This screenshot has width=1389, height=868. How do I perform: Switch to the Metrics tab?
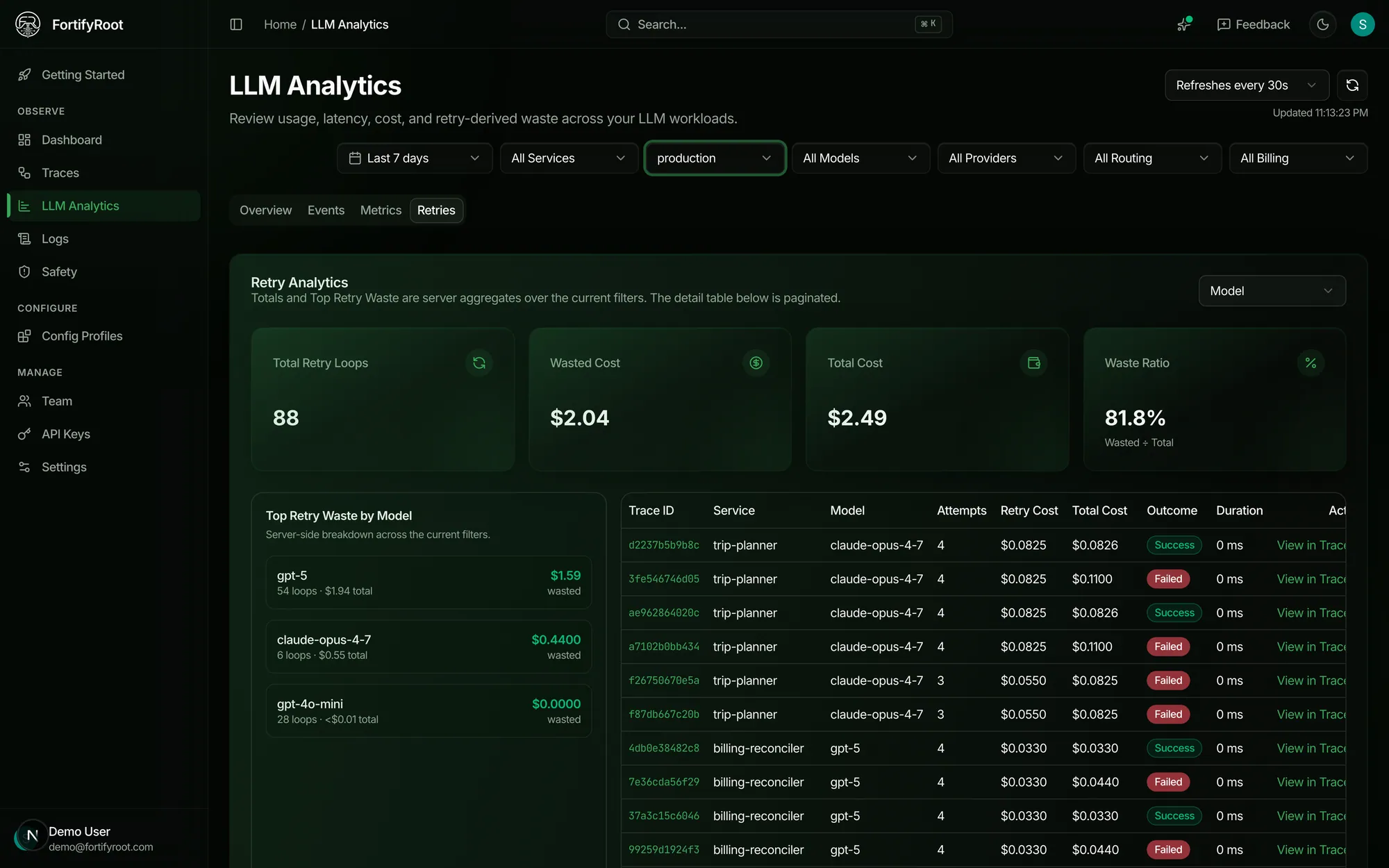[381, 210]
